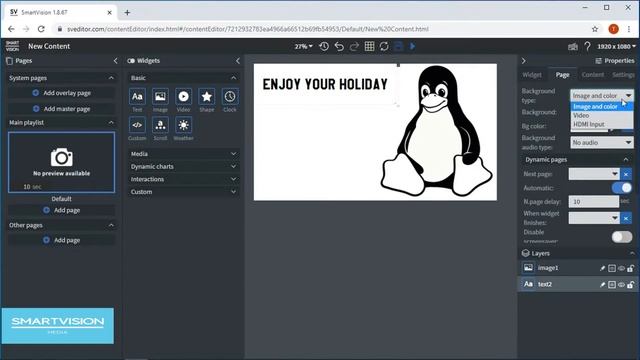Collapse the Layers panel
The height and width of the screenshot is (360, 640).
coord(632,253)
